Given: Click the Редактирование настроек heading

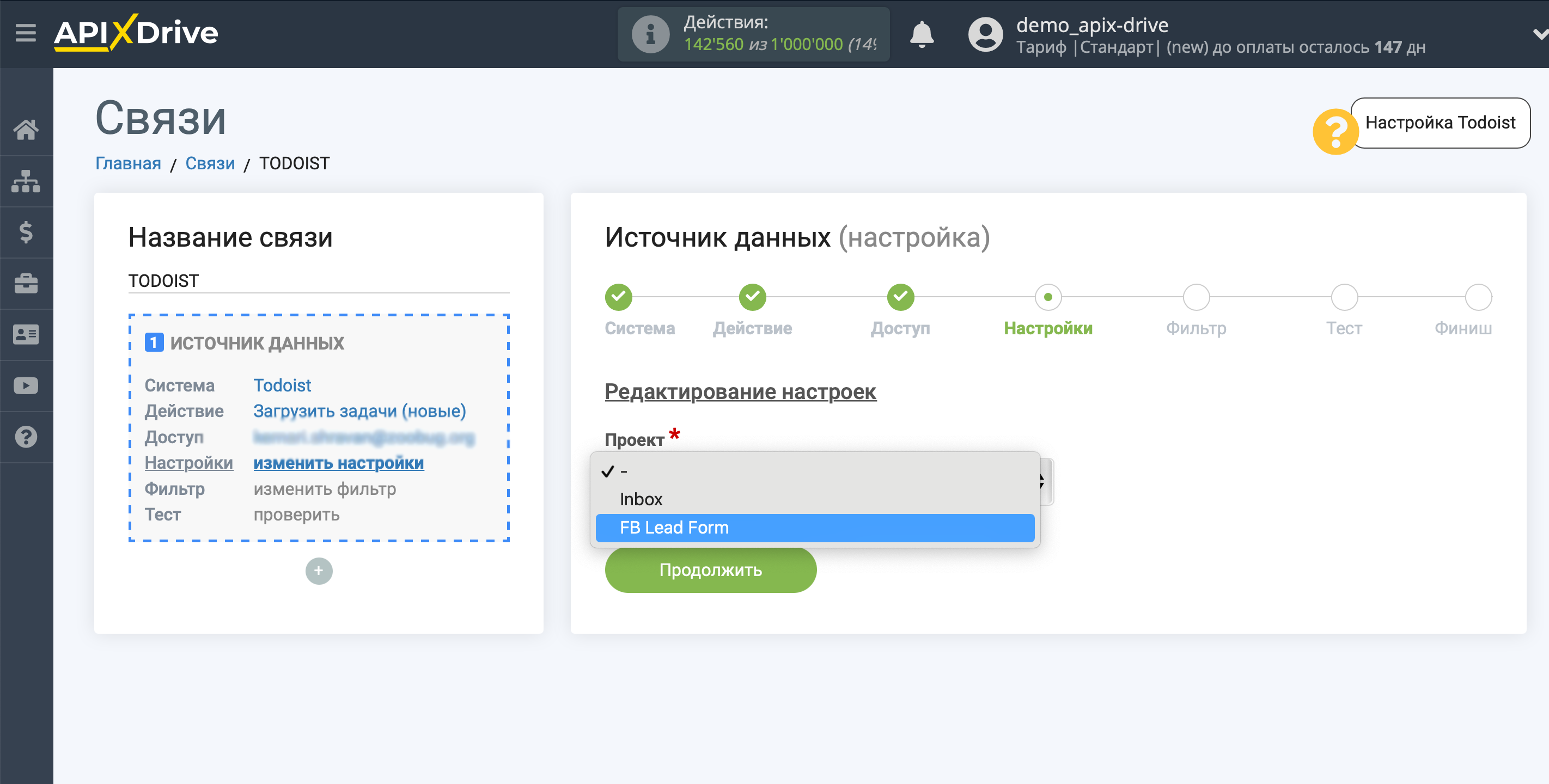Looking at the screenshot, I should 740,392.
